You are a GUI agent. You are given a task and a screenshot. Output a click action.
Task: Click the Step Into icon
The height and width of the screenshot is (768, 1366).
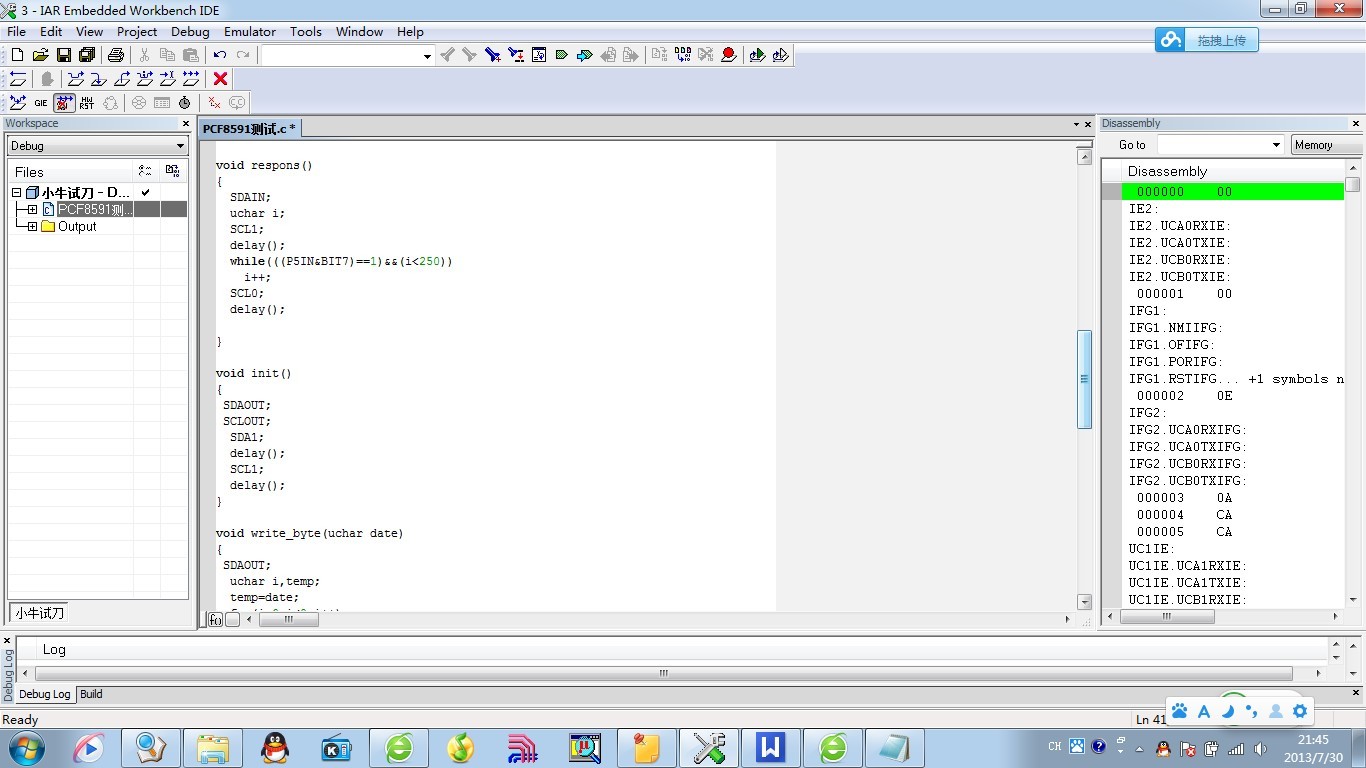(98, 78)
